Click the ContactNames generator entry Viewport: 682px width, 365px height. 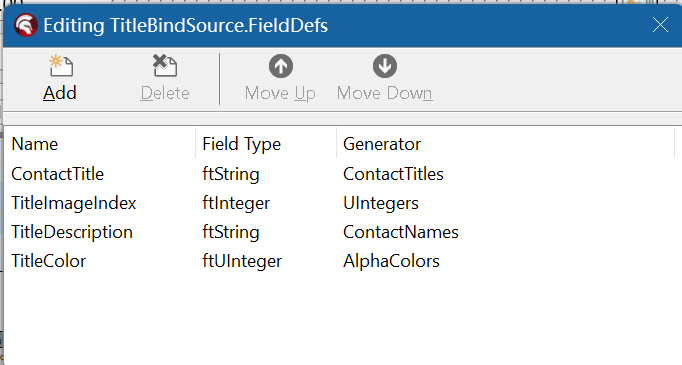[x=401, y=232]
